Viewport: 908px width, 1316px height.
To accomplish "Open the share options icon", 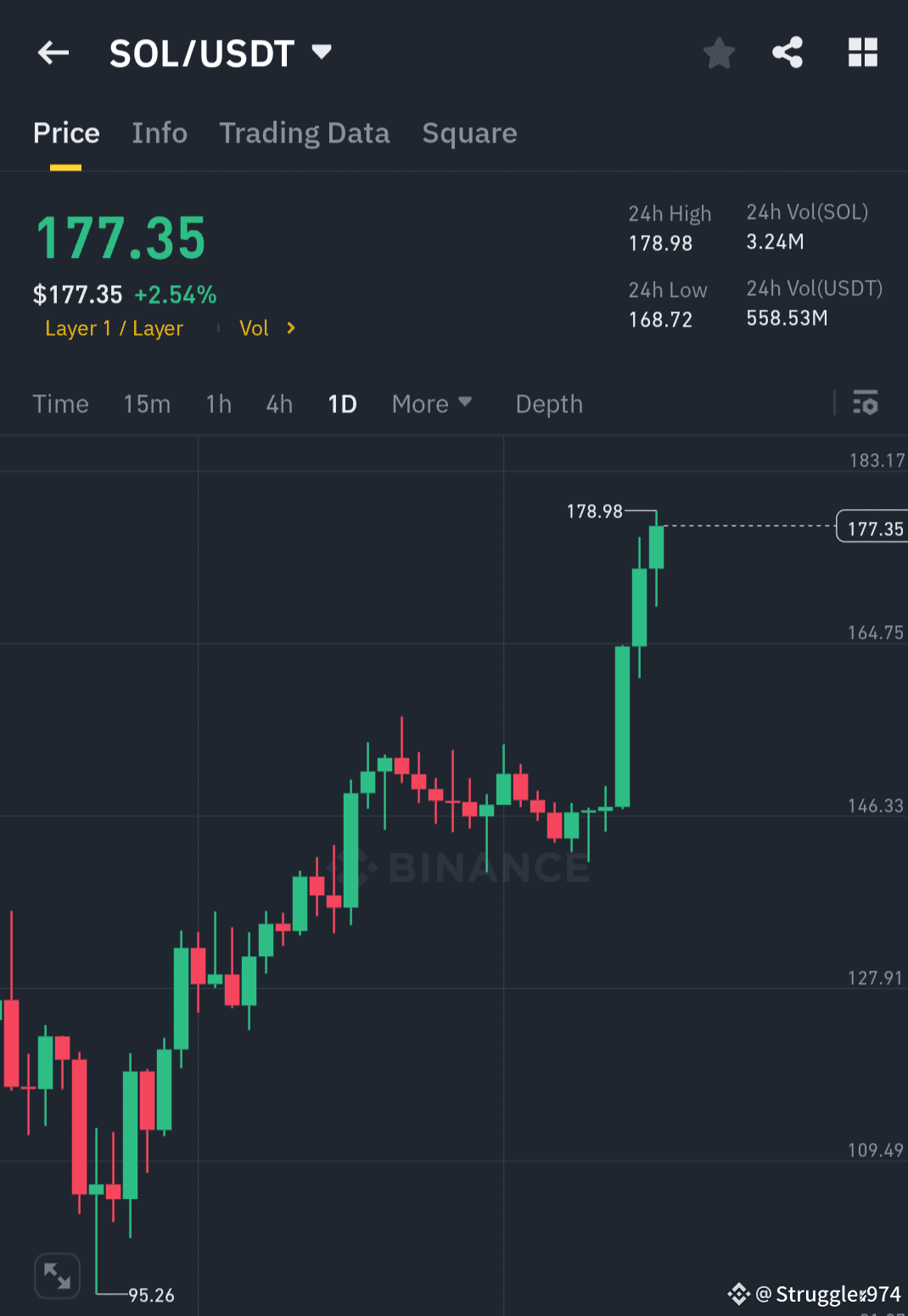I will point(787,51).
